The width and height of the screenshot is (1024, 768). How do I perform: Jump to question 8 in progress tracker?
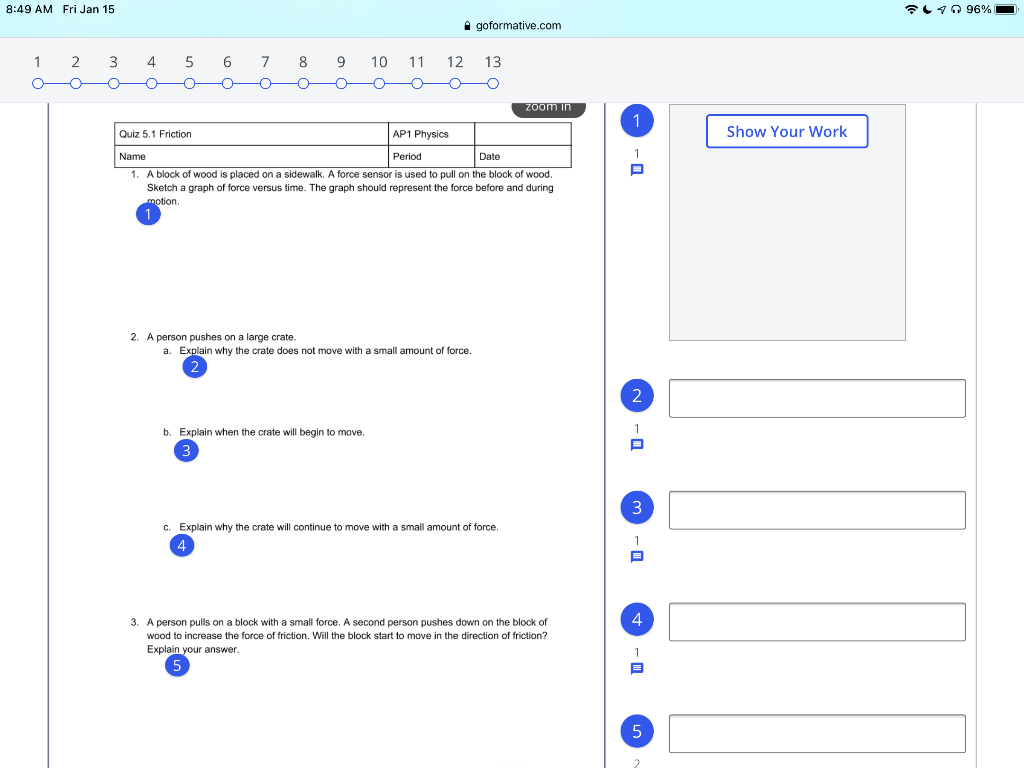point(303,84)
